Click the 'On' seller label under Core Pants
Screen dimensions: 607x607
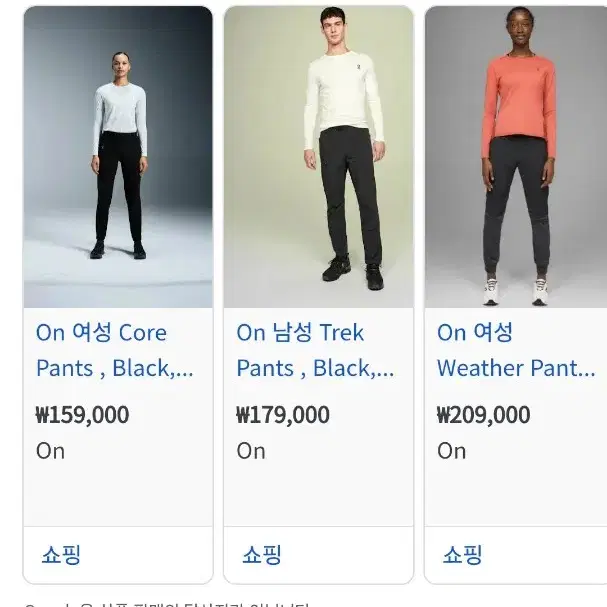[50, 451]
